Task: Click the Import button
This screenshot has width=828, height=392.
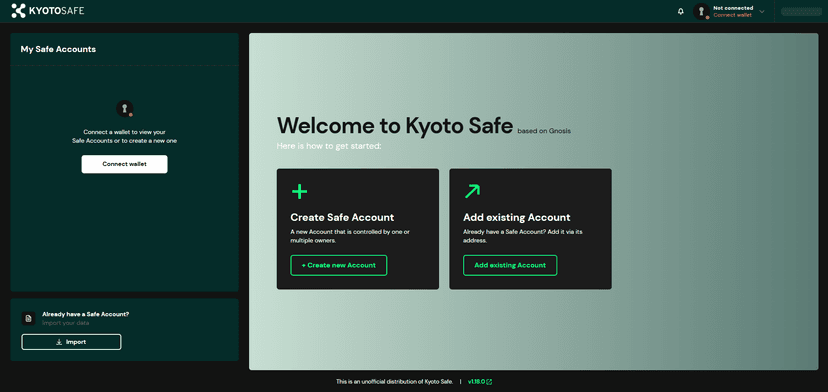Action: click(71, 342)
